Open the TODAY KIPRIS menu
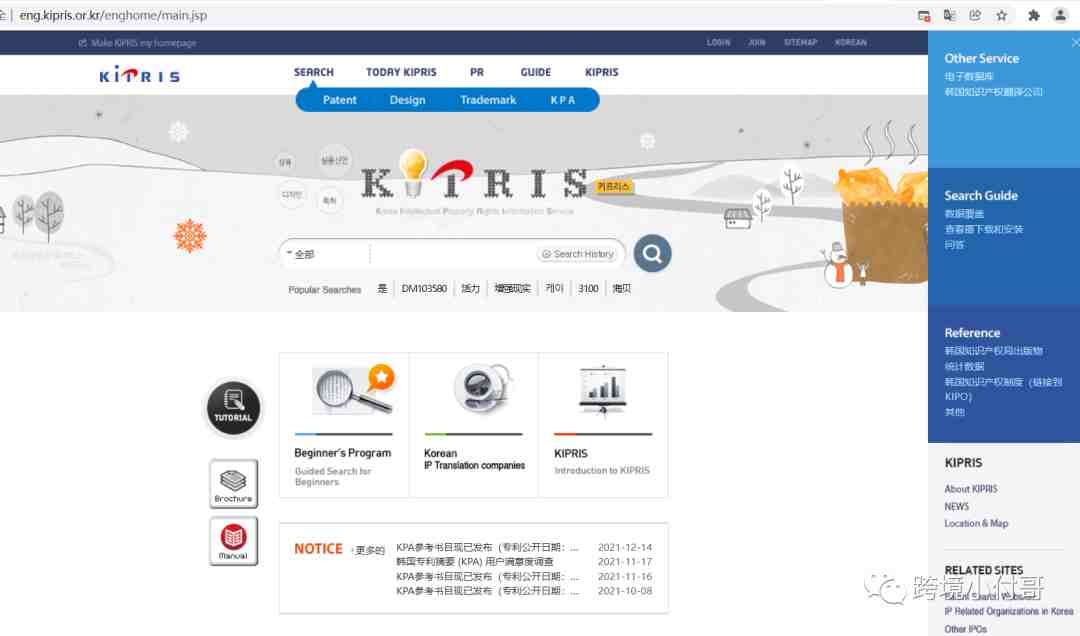This screenshot has height=636, width=1080. click(x=401, y=72)
